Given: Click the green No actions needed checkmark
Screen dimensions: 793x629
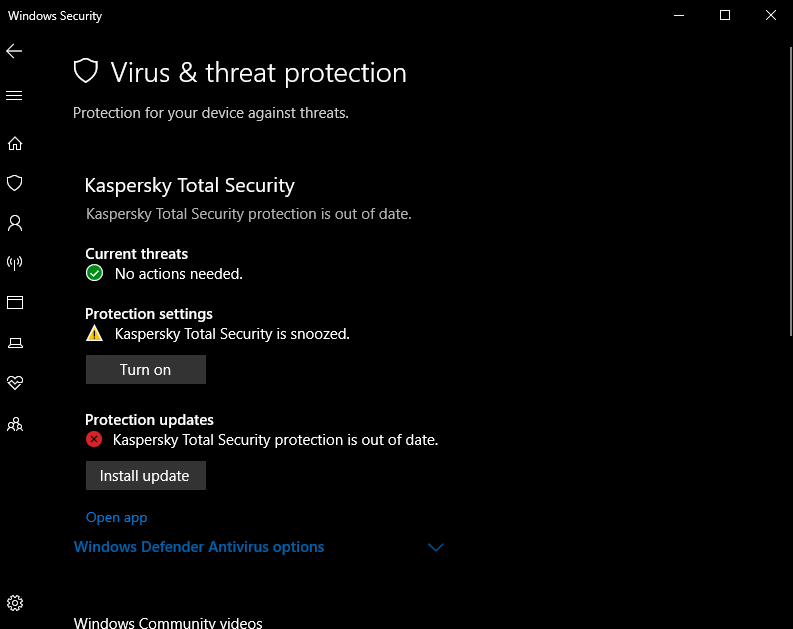Looking at the screenshot, I should pyautogui.click(x=94, y=273).
